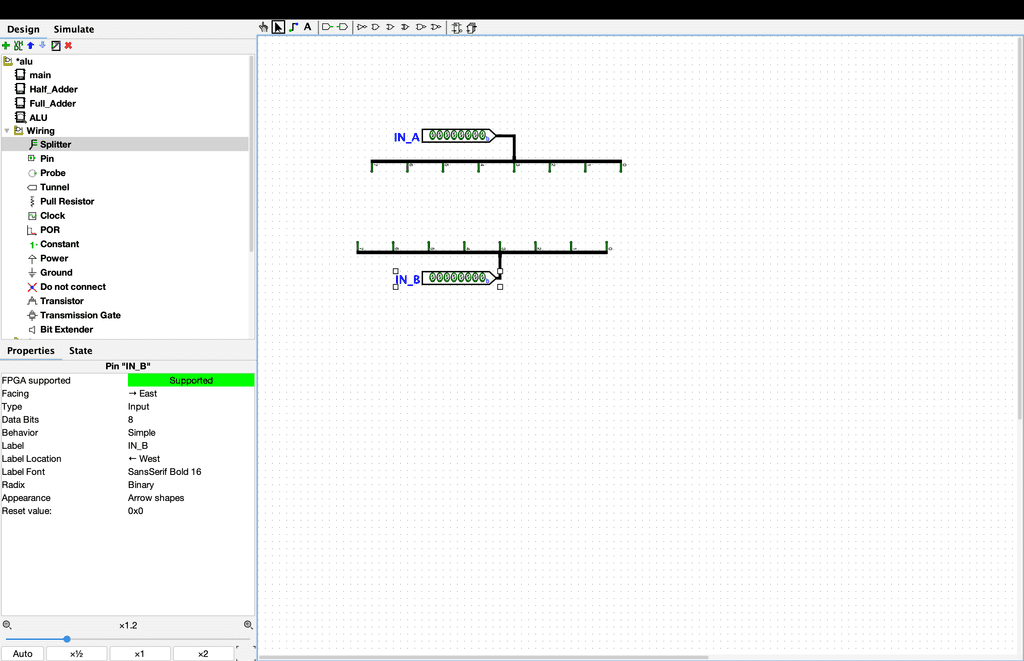Click the Auto zoom button

23,654
